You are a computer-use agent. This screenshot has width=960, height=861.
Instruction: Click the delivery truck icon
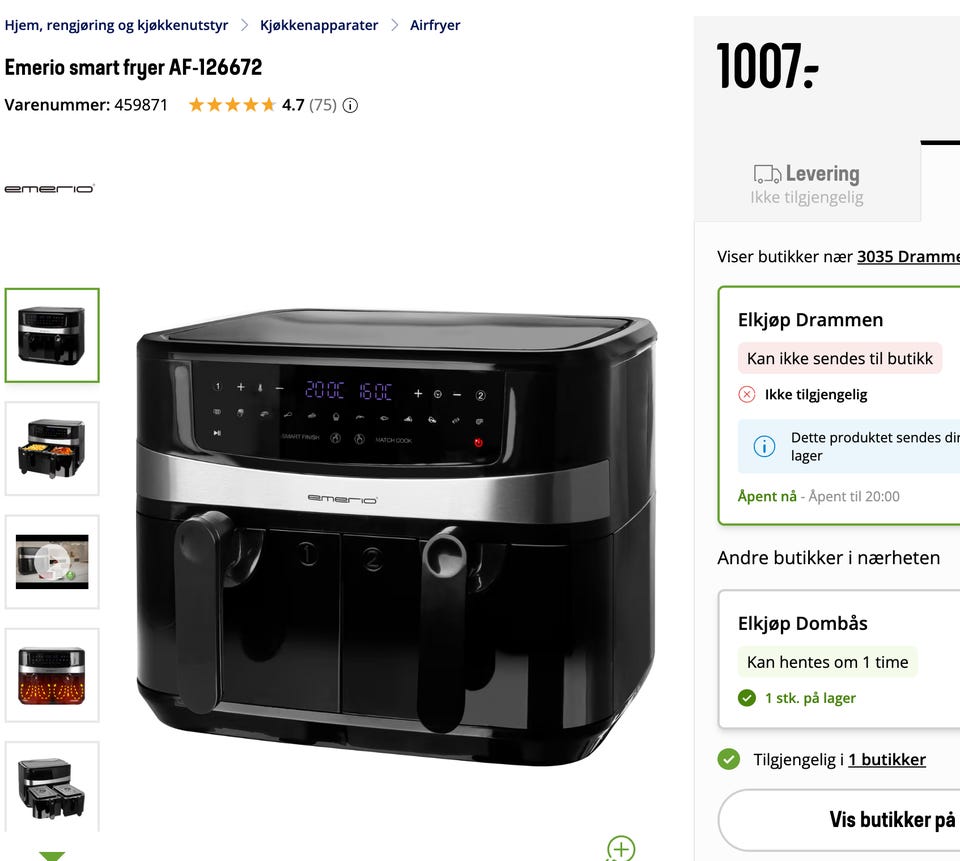[767, 174]
